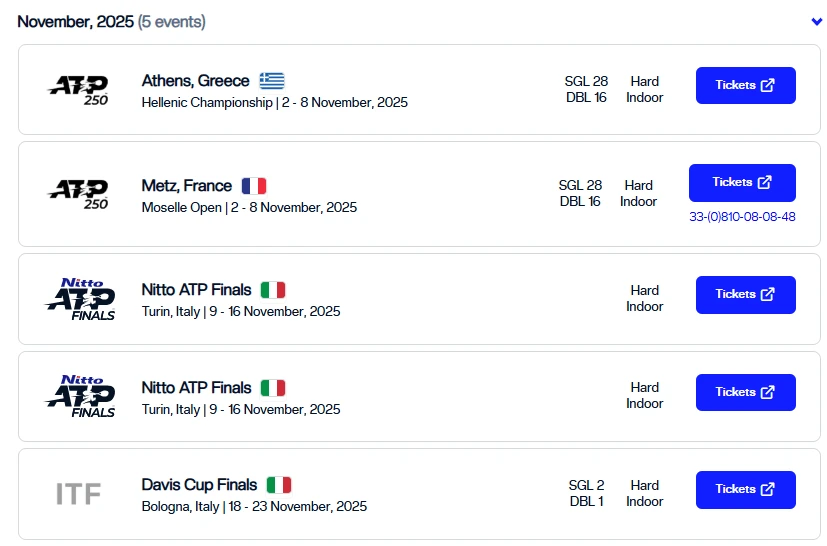Open the Davis Cup Finals event title
The width and height of the screenshot is (827, 546).
[200, 485]
